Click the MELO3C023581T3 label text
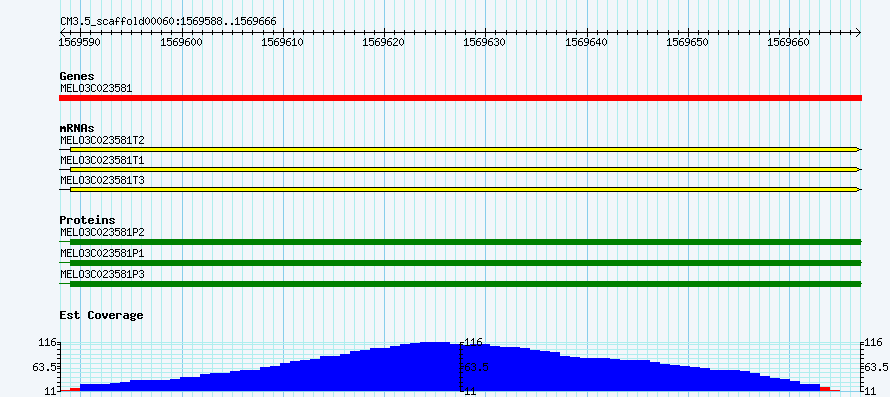Viewport: 890px width, 397px height. 102,180
